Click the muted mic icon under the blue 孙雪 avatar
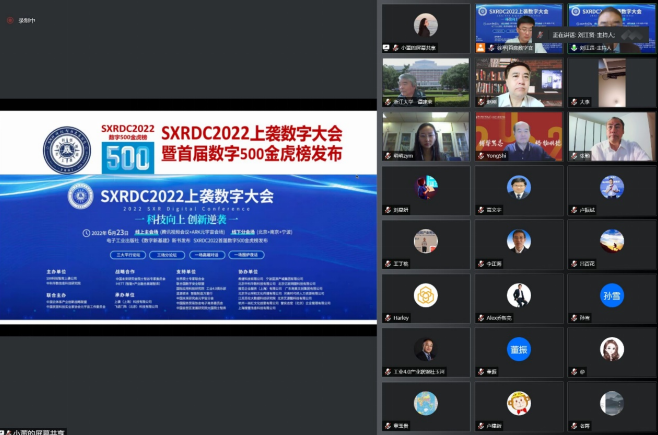Screen dimensions: 658x435 (574, 318)
